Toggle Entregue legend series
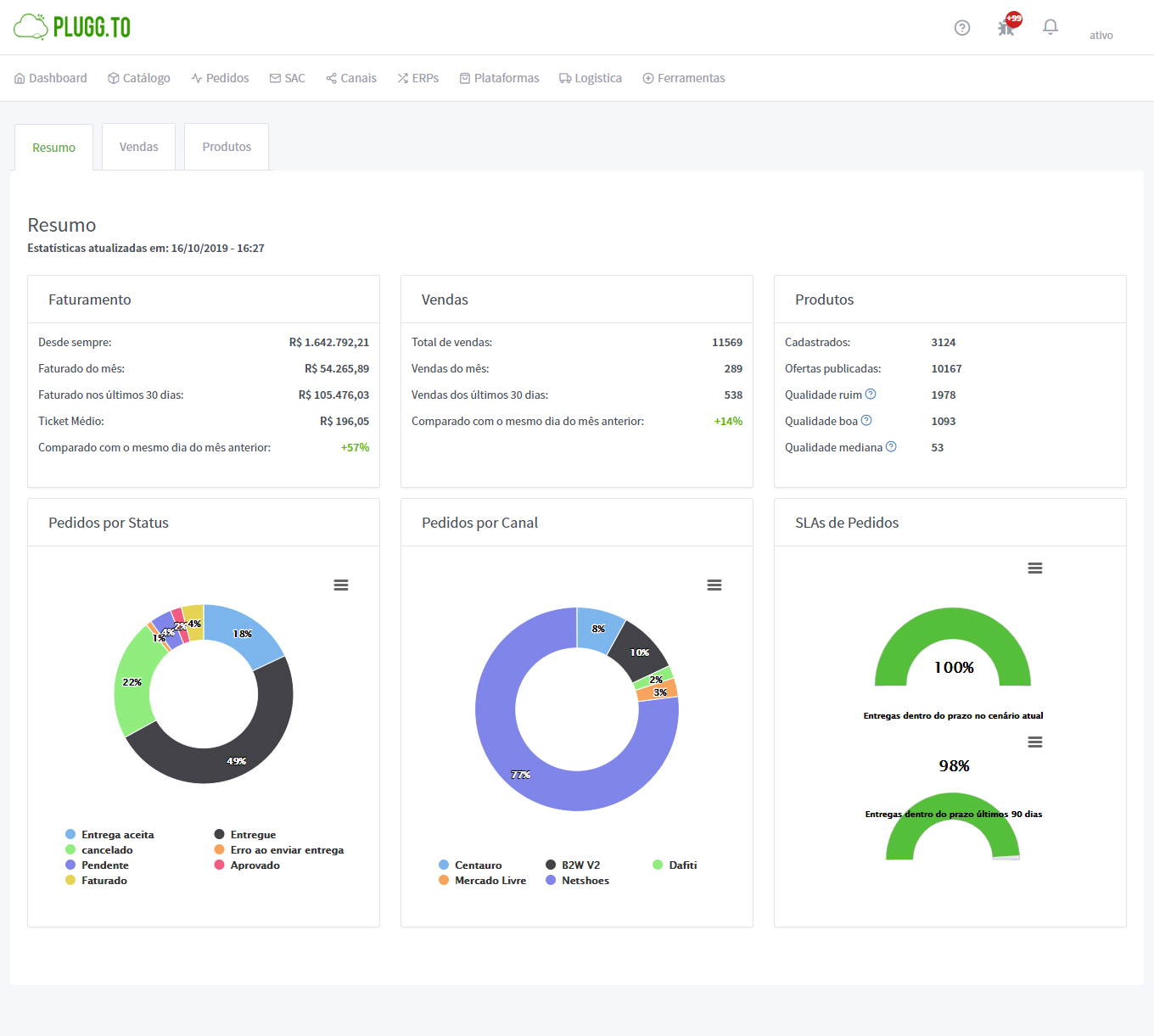 click(x=245, y=835)
